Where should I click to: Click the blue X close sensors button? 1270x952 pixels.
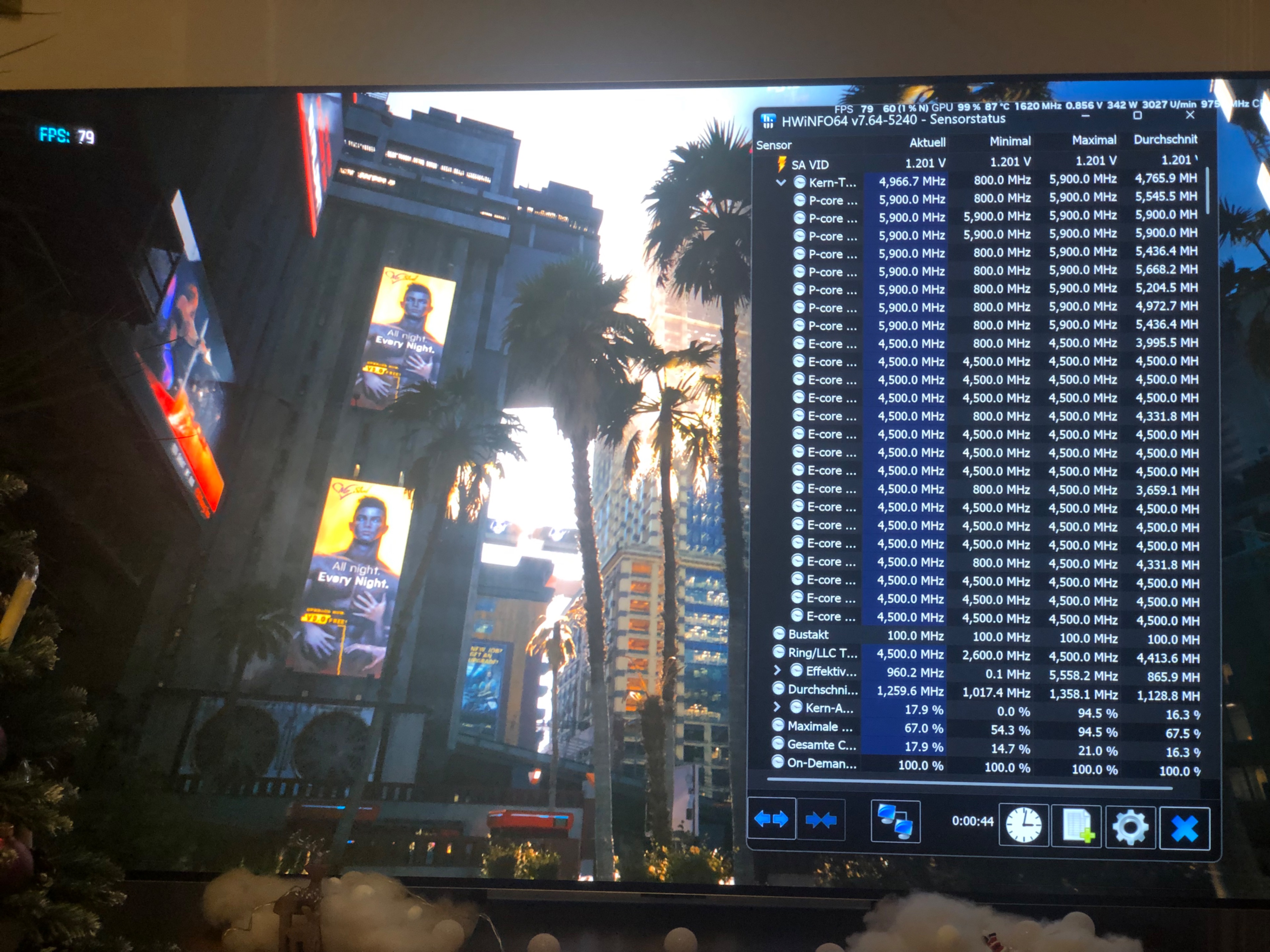tap(1184, 828)
